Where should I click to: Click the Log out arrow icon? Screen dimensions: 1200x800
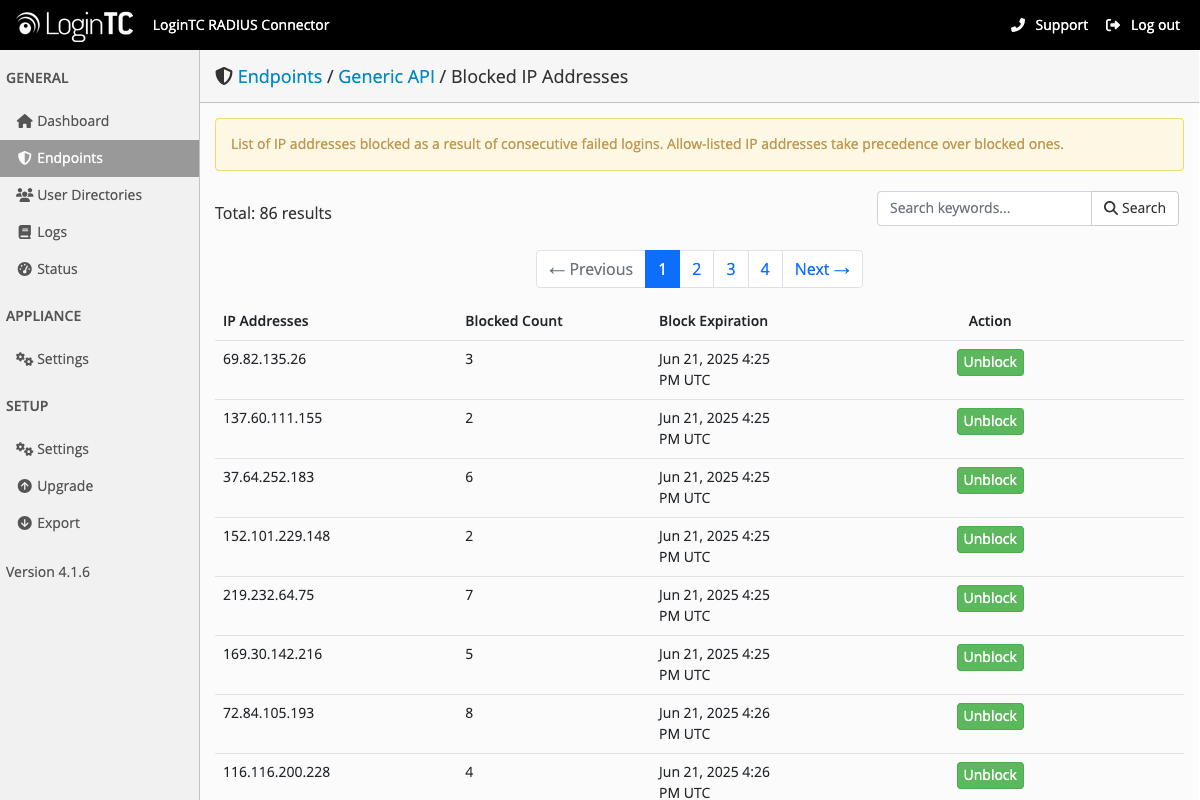(1113, 25)
